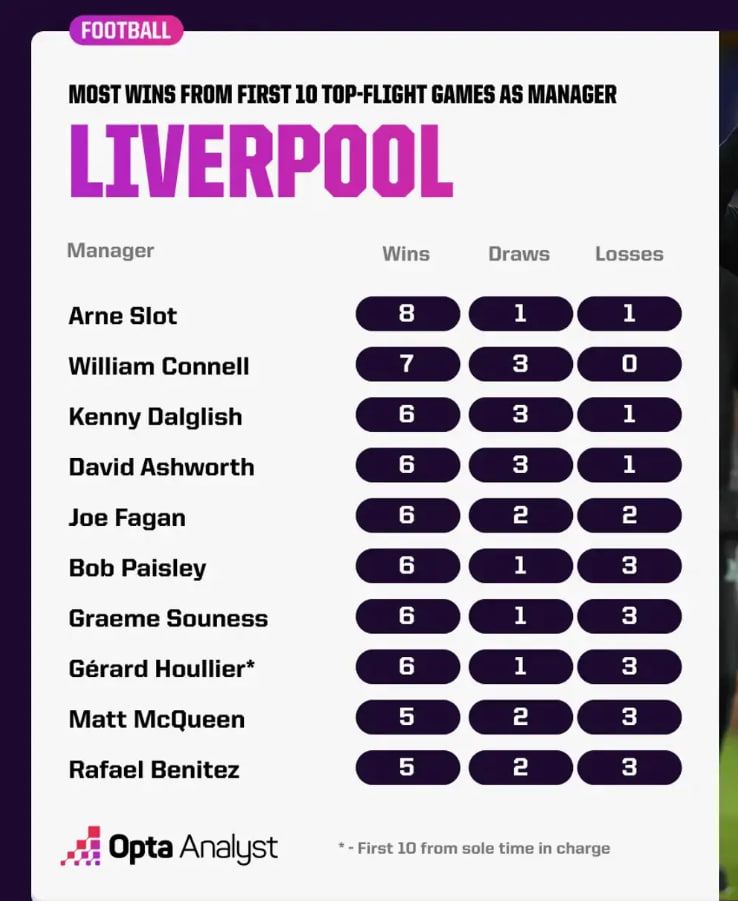Image resolution: width=738 pixels, height=901 pixels.
Task: Click Matt McQueen's wins pill showing 5
Action: pos(408,717)
